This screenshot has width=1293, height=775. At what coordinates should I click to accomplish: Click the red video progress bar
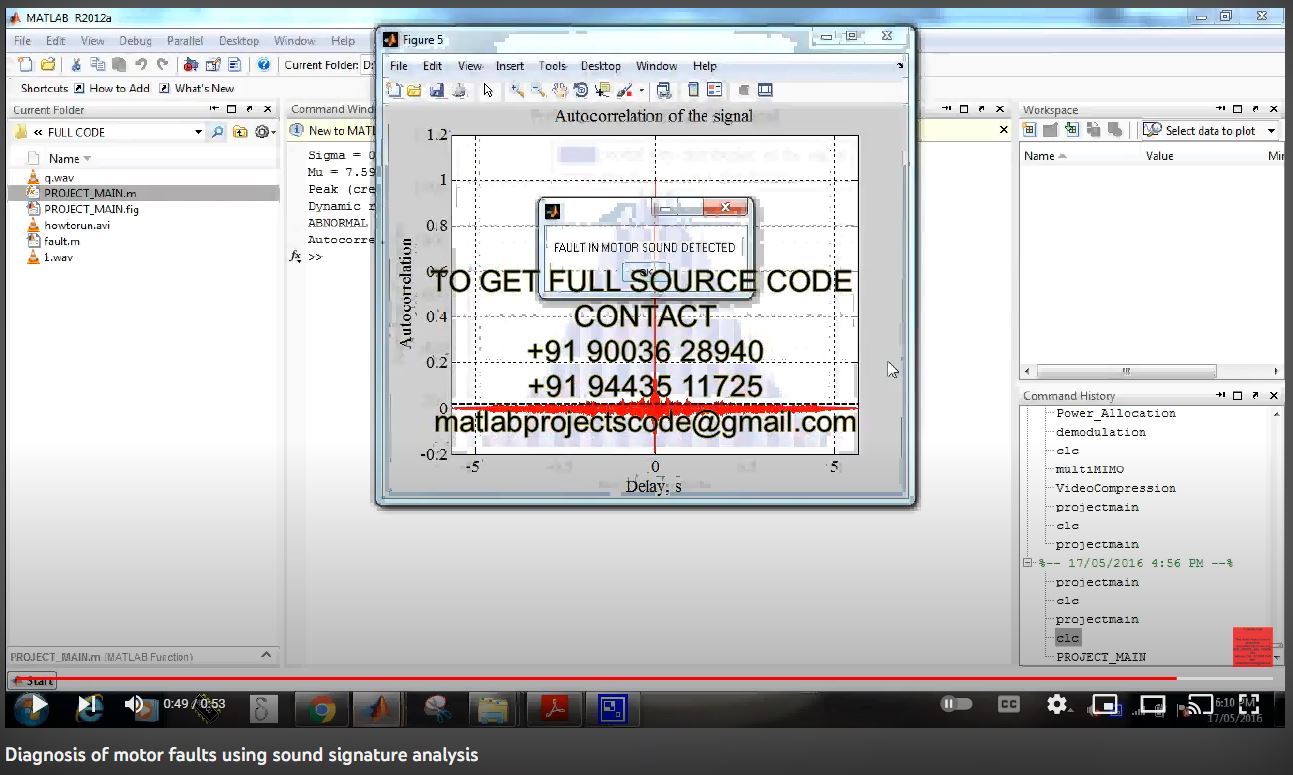click(600, 678)
